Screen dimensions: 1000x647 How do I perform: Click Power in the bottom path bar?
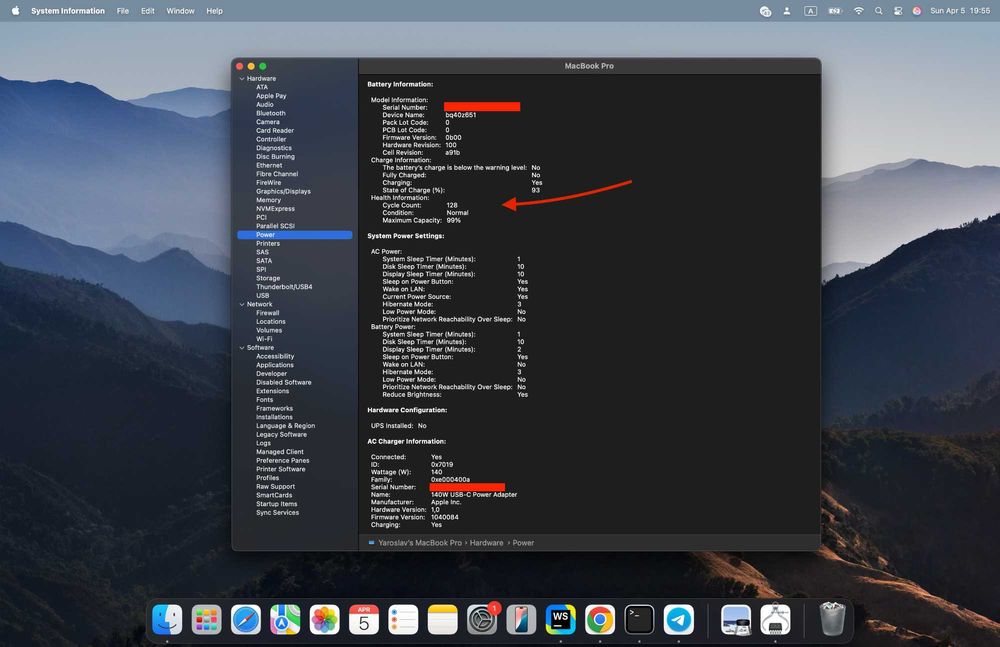[x=524, y=543]
